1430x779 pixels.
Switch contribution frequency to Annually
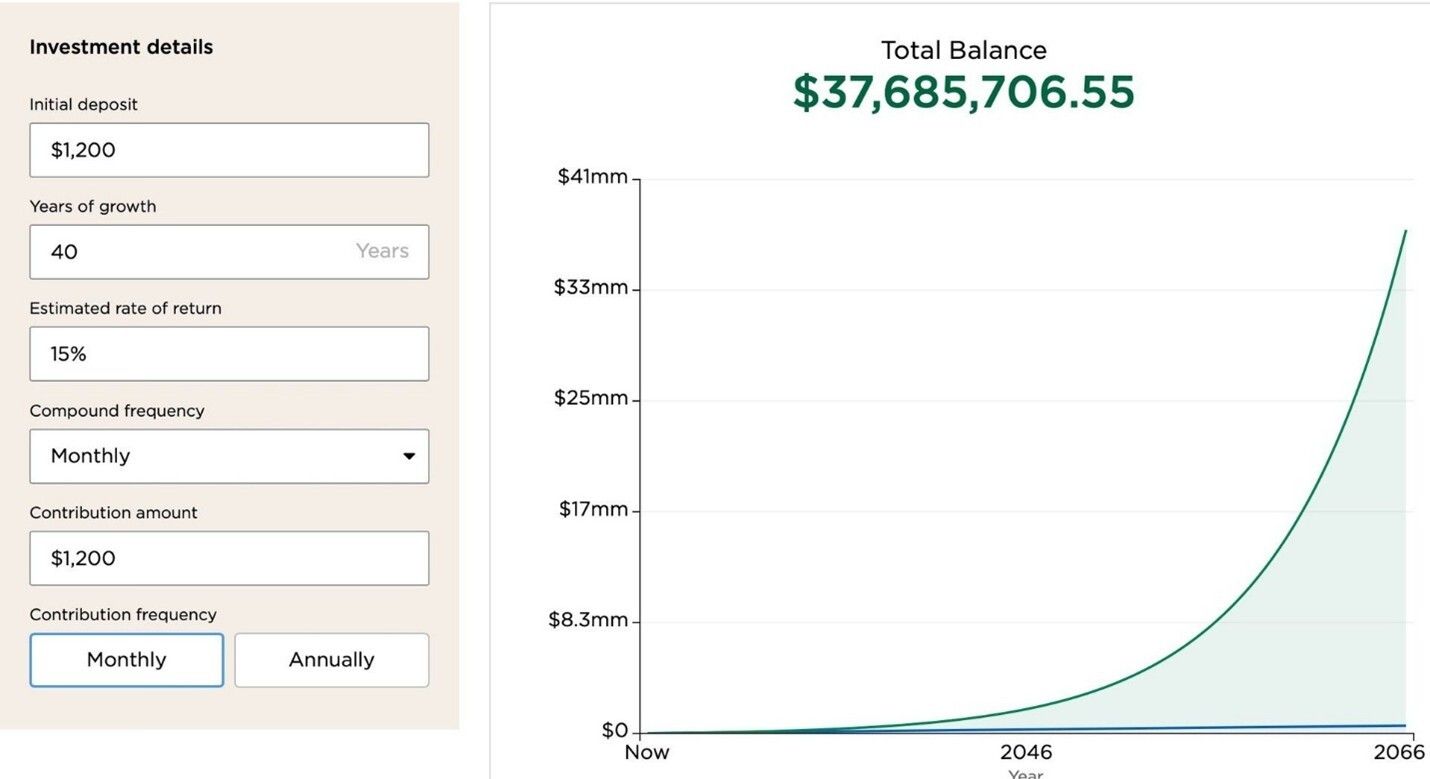tap(331, 660)
